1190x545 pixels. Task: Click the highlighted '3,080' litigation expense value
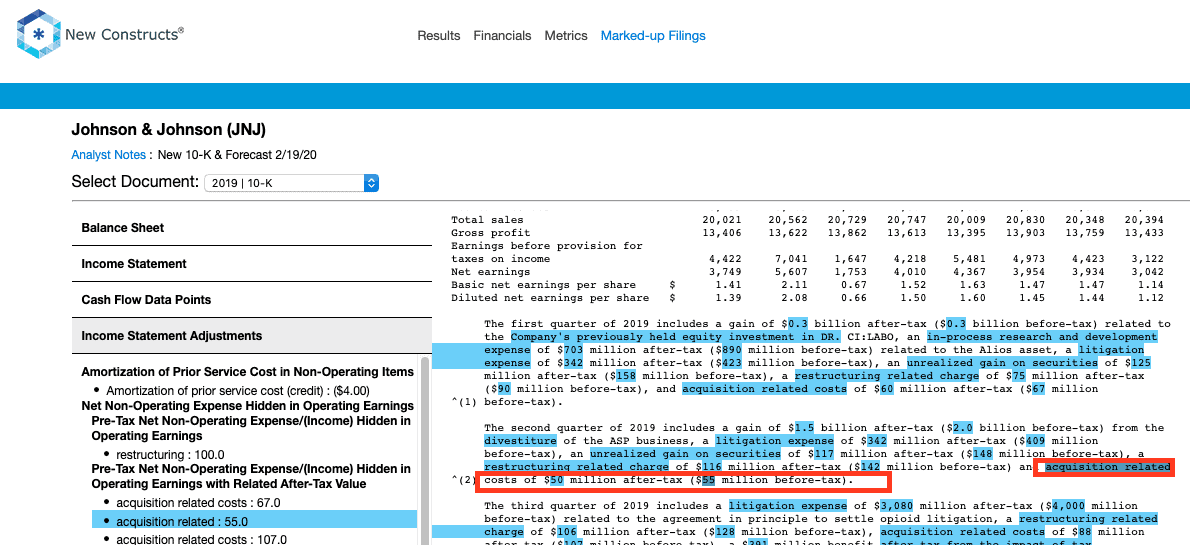(896, 506)
